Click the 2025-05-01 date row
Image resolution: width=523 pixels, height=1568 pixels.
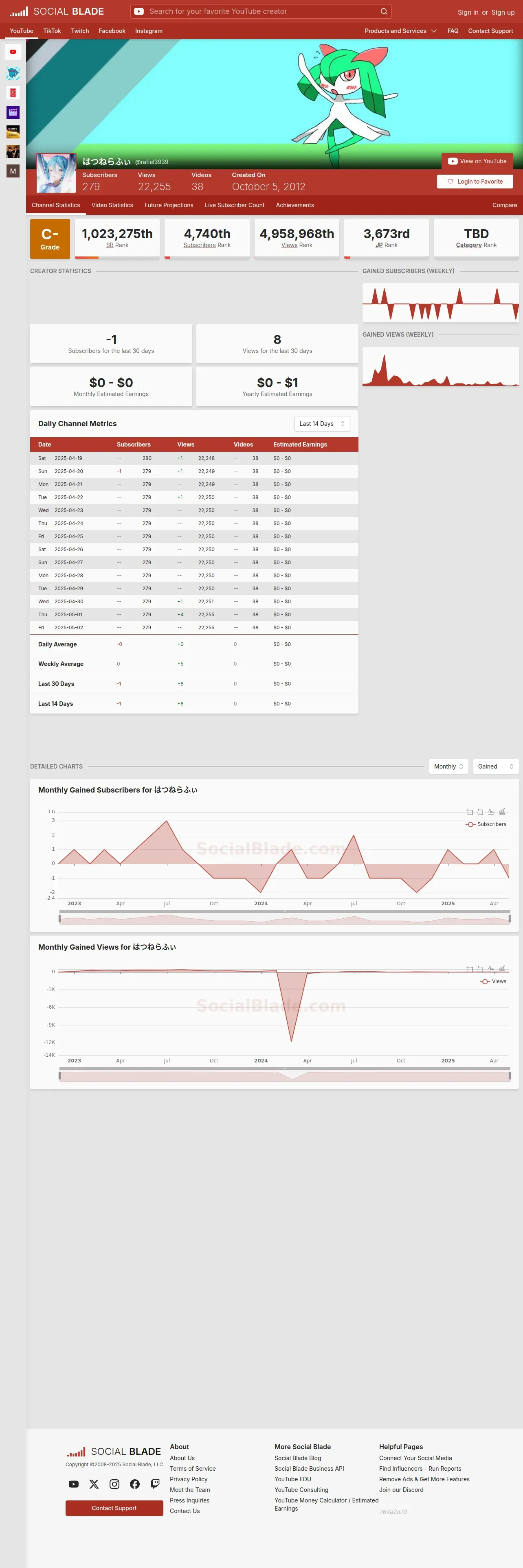pos(194,615)
